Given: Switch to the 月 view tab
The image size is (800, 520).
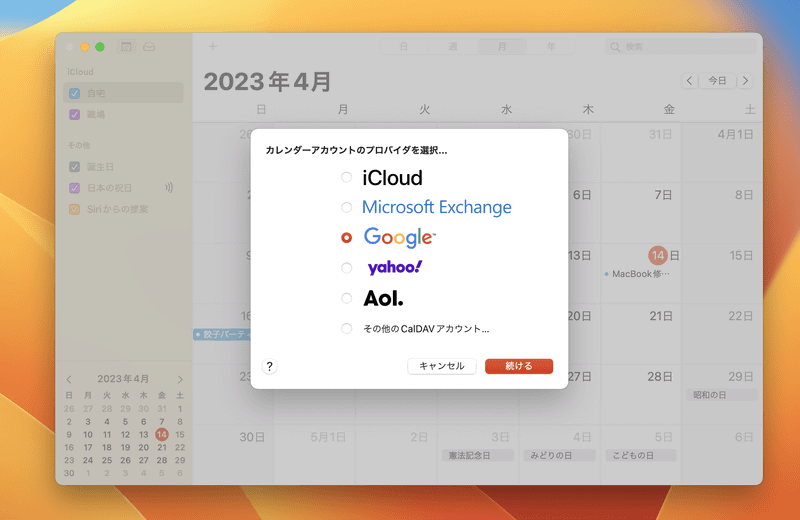Looking at the screenshot, I should point(502,47).
